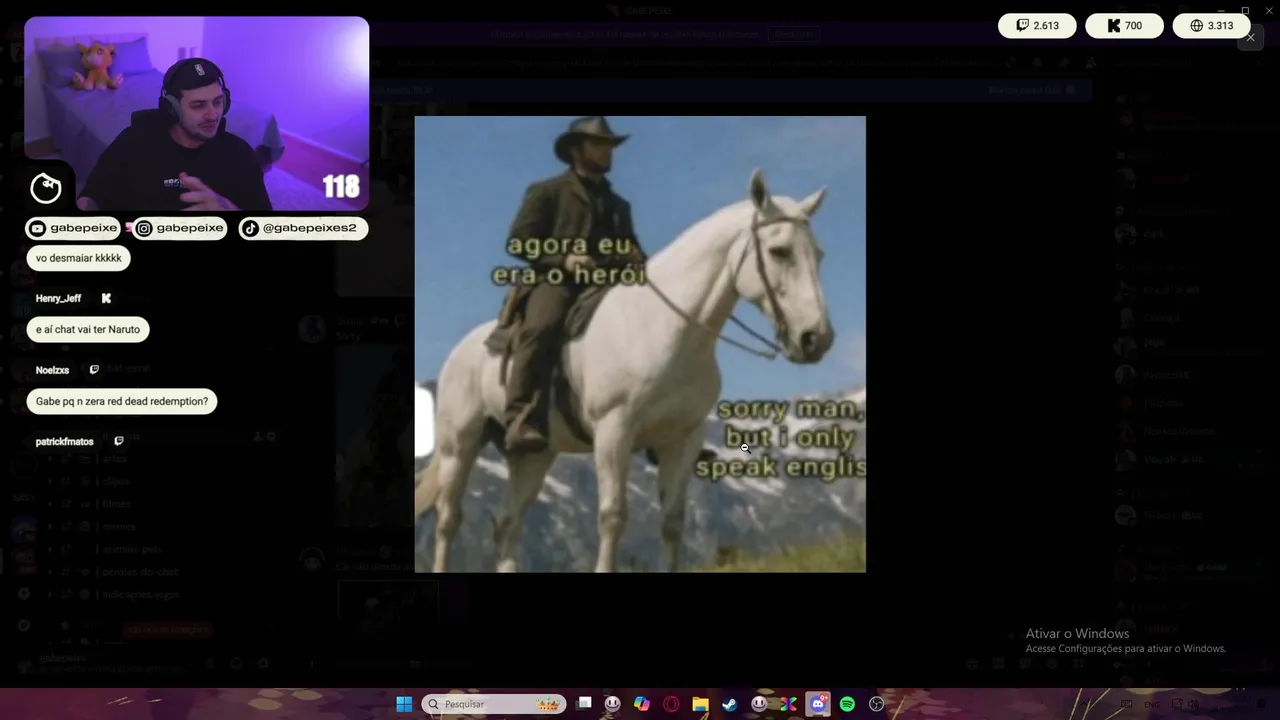Open the Windows Start menu
The image size is (1280, 720).
[x=404, y=704]
